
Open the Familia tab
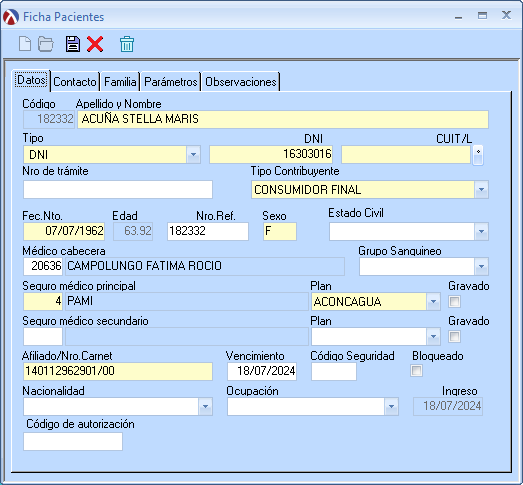click(120, 82)
